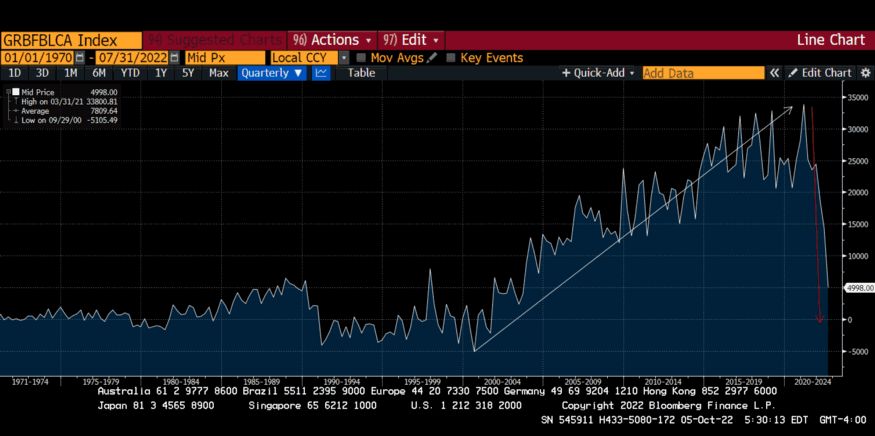Click the Mid Price white color swatch
Screen dimensions: 875x436
click(16, 92)
